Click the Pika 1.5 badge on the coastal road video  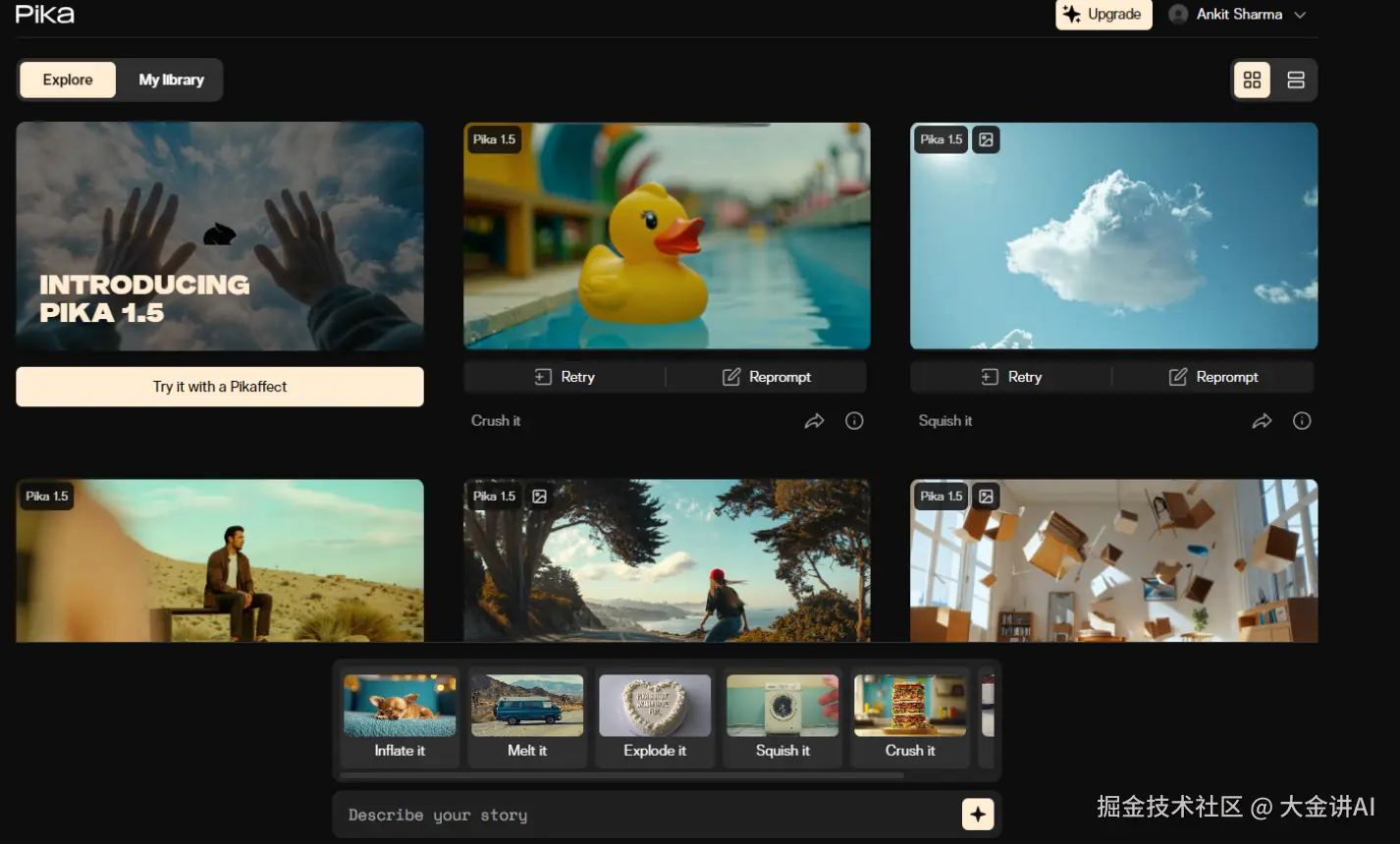[494, 497]
